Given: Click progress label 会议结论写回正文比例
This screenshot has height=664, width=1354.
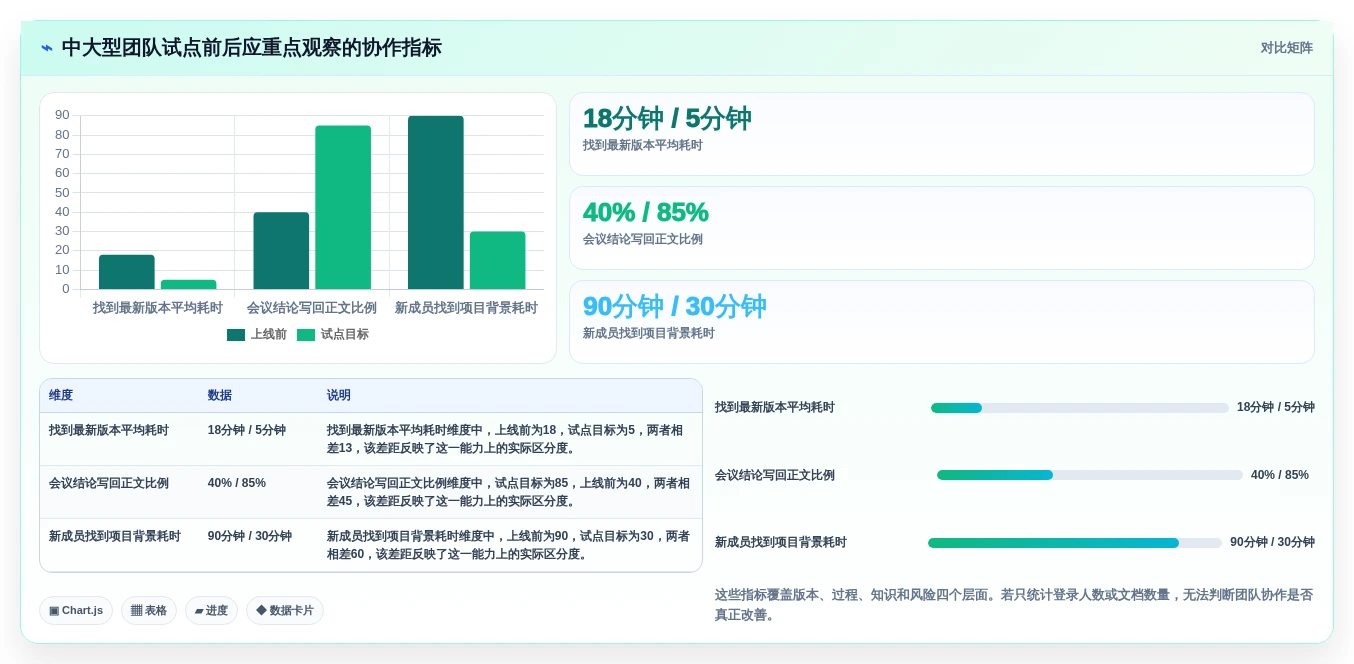Looking at the screenshot, I should [775, 475].
